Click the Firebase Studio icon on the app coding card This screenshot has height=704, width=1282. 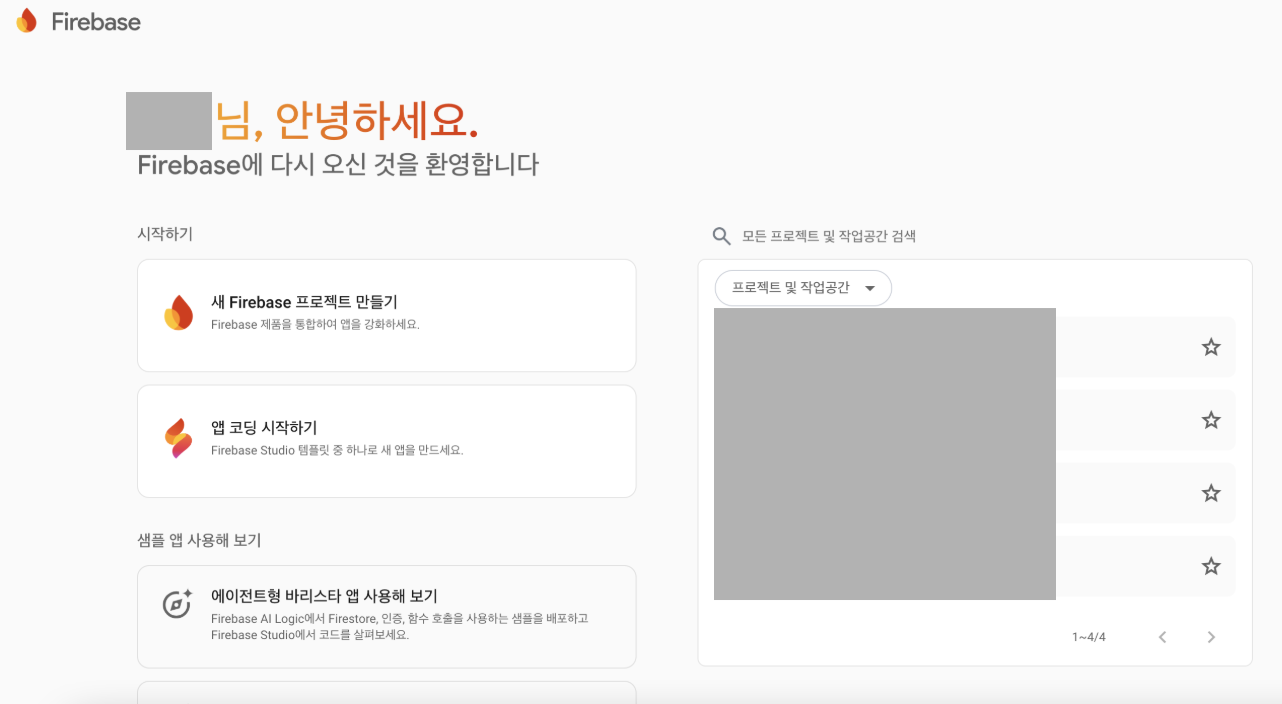179,439
